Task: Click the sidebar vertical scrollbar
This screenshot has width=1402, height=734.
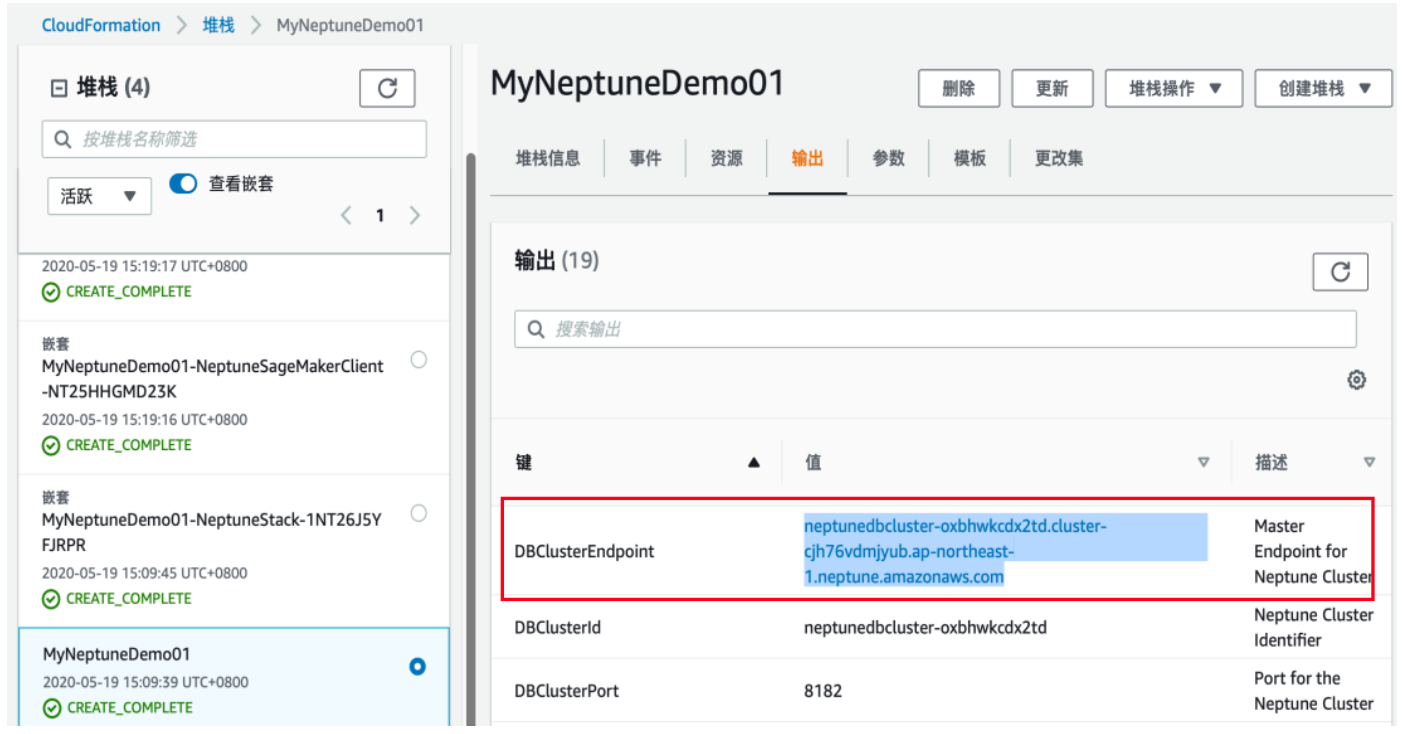Action: [471, 440]
